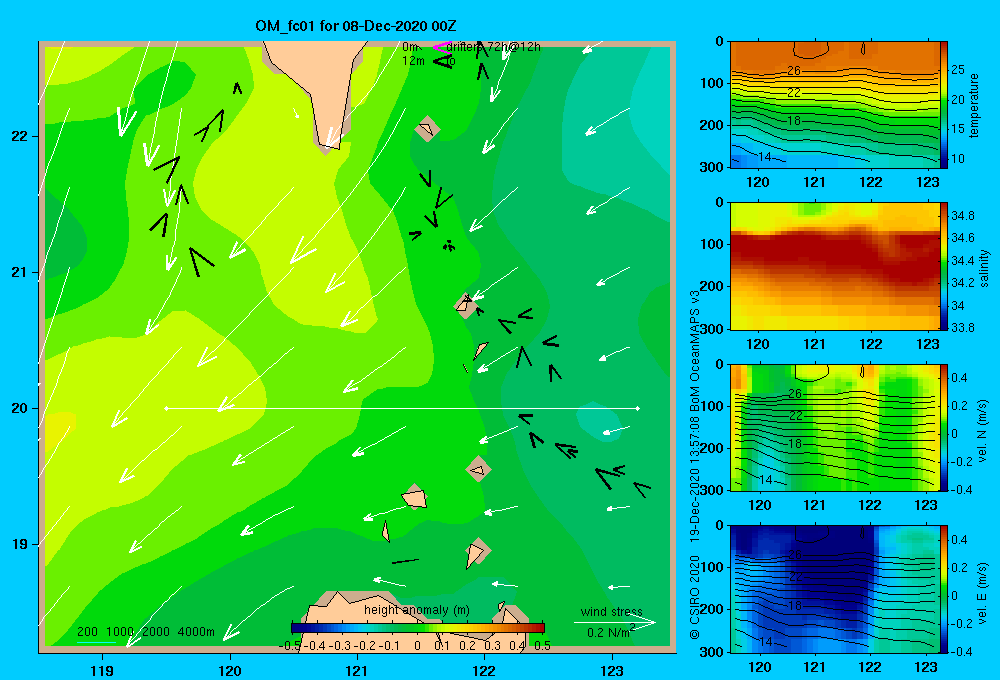Click the "4000m" bathymetry legend label
This screenshot has width=1000, height=680.
coord(196,632)
